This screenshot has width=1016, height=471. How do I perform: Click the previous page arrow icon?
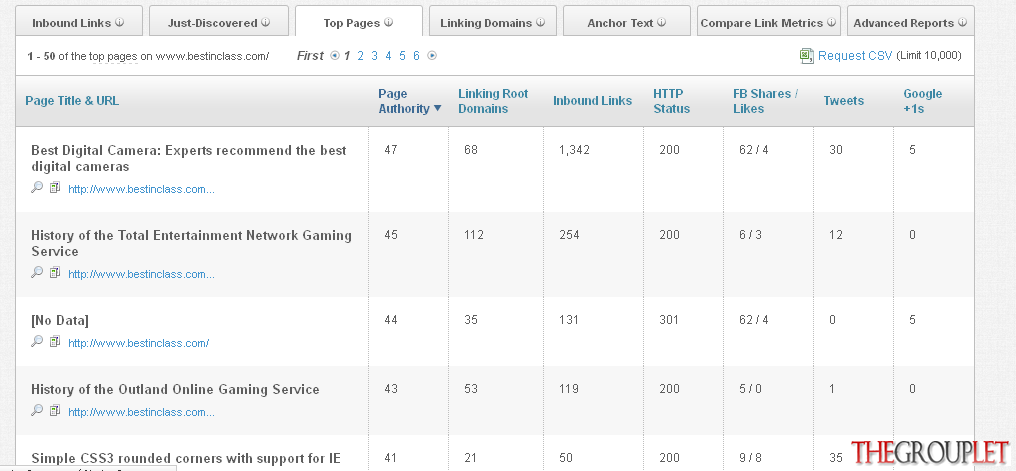tap(334, 56)
